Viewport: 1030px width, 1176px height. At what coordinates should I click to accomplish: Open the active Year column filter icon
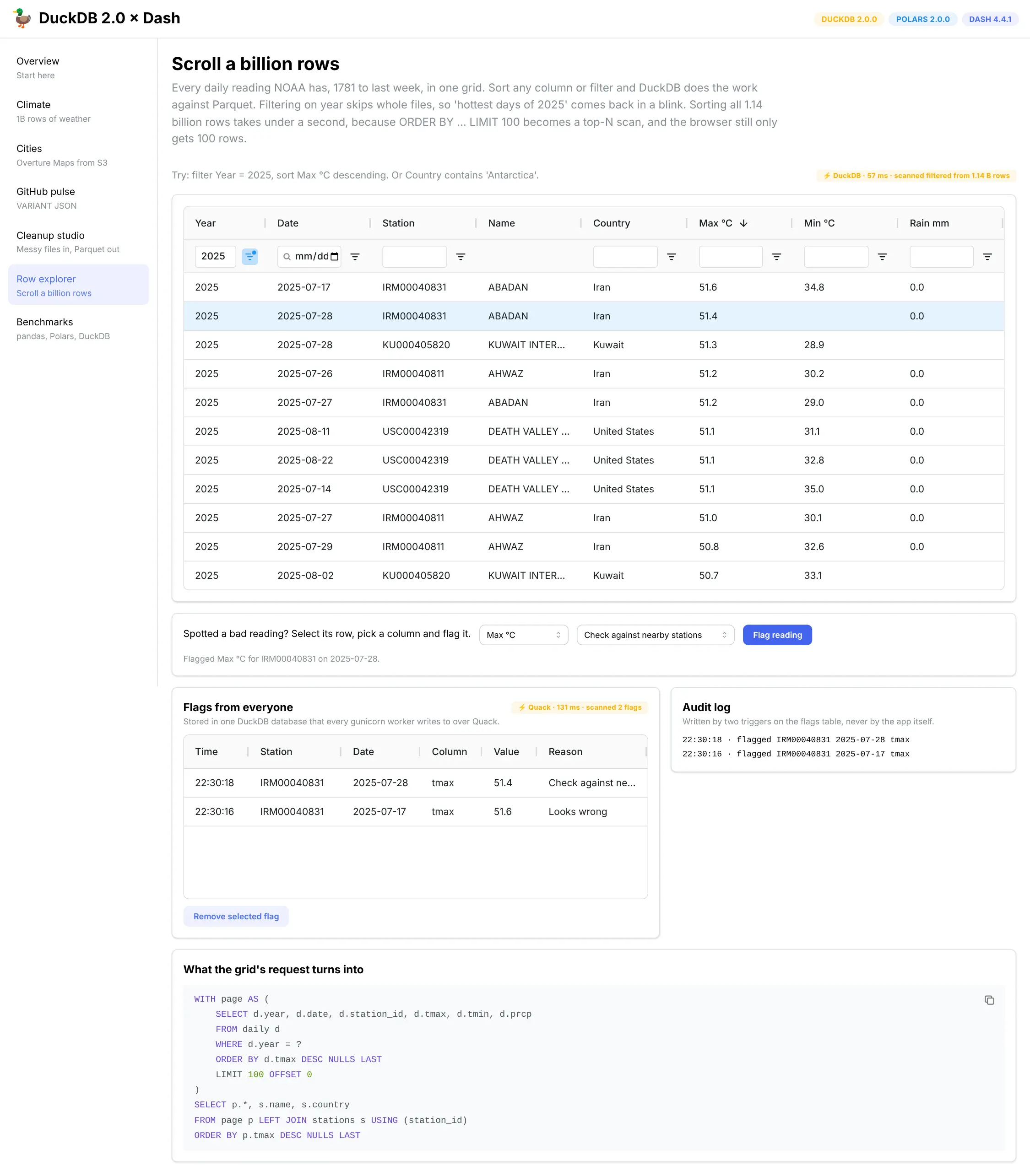click(x=249, y=256)
